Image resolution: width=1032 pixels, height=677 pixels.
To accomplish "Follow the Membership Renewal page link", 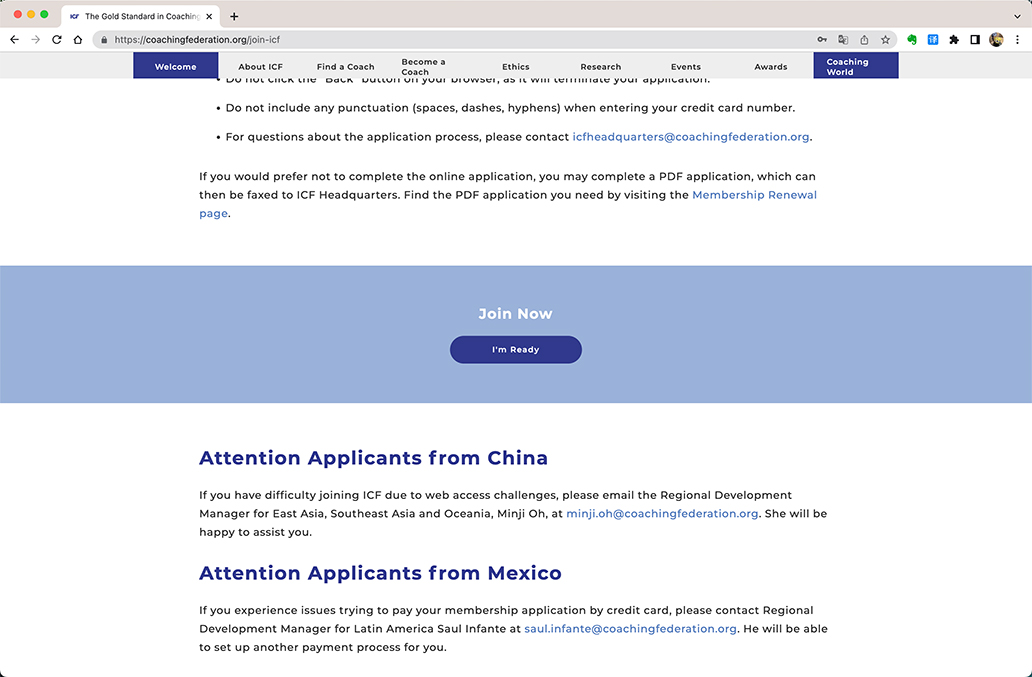I will [754, 195].
